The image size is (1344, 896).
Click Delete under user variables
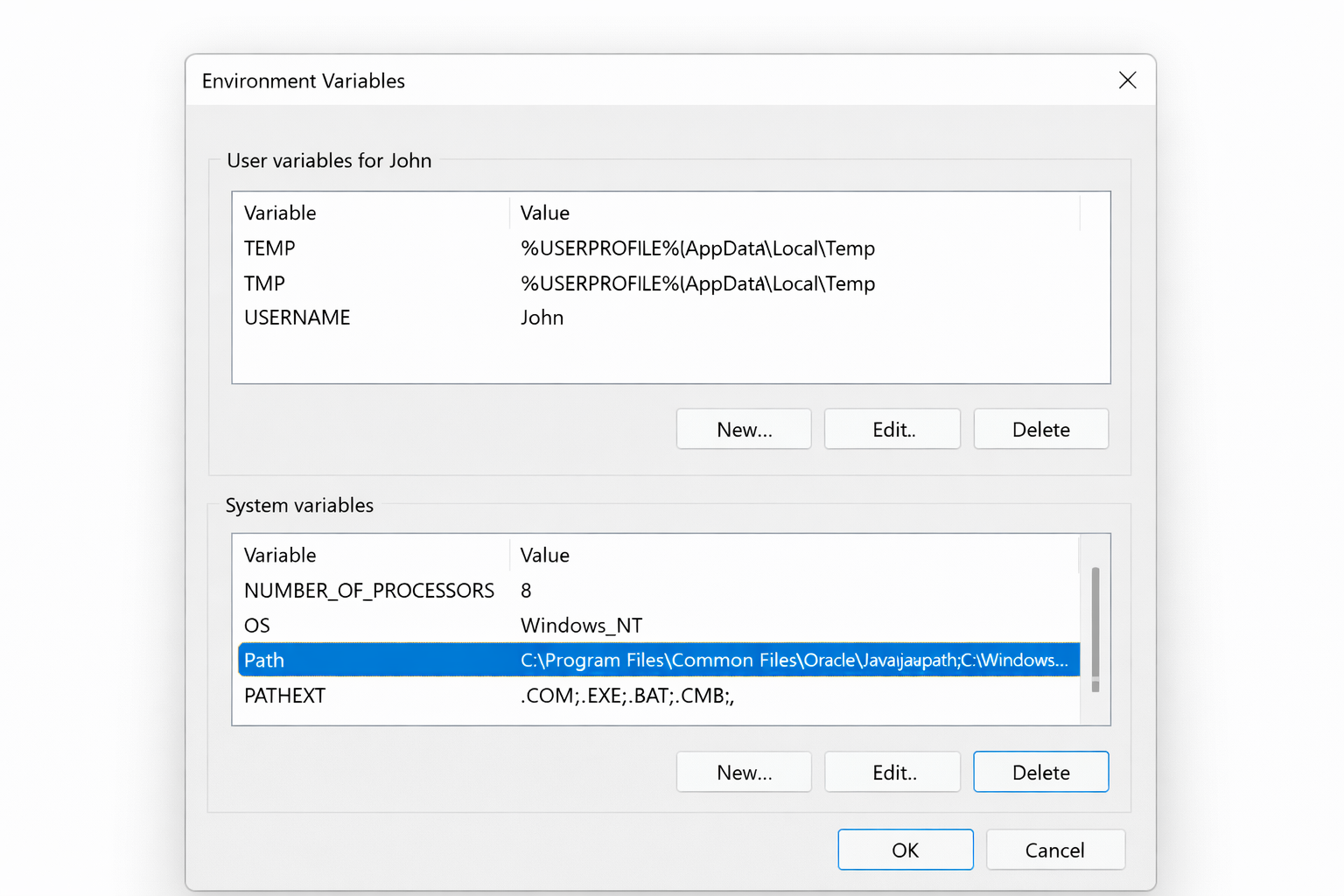[x=1040, y=429]
